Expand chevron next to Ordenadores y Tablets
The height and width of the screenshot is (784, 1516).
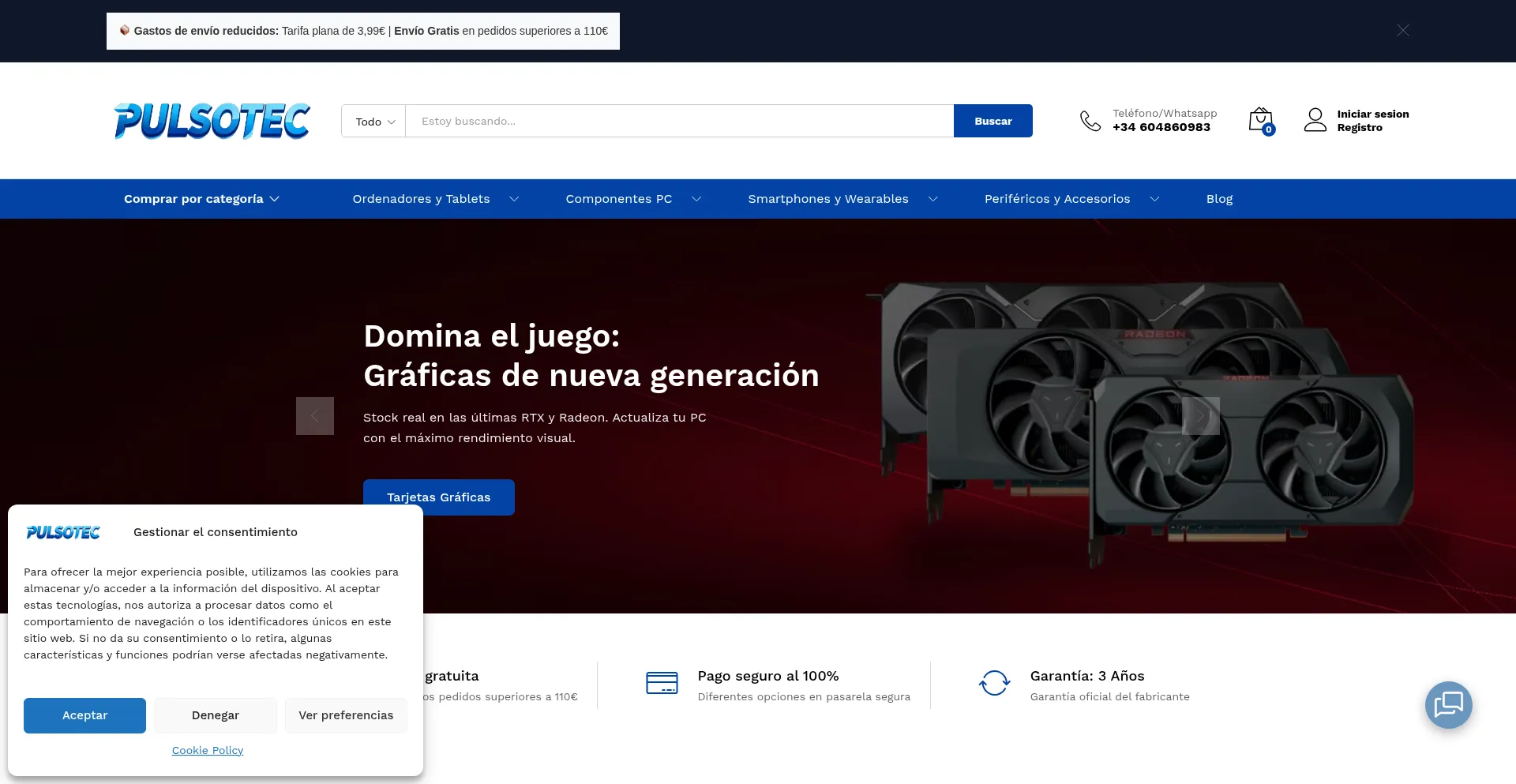(514, 199)
